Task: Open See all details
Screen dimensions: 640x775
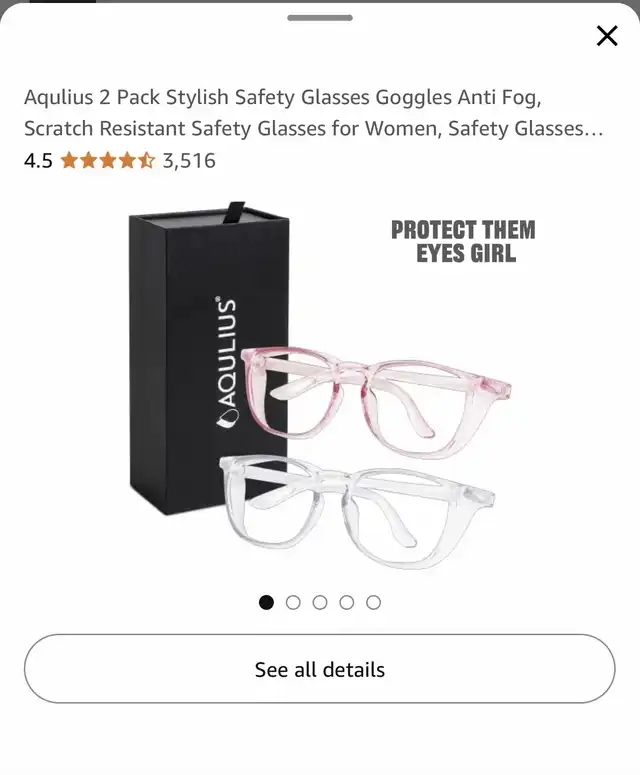Action: (x=320, y=669)
